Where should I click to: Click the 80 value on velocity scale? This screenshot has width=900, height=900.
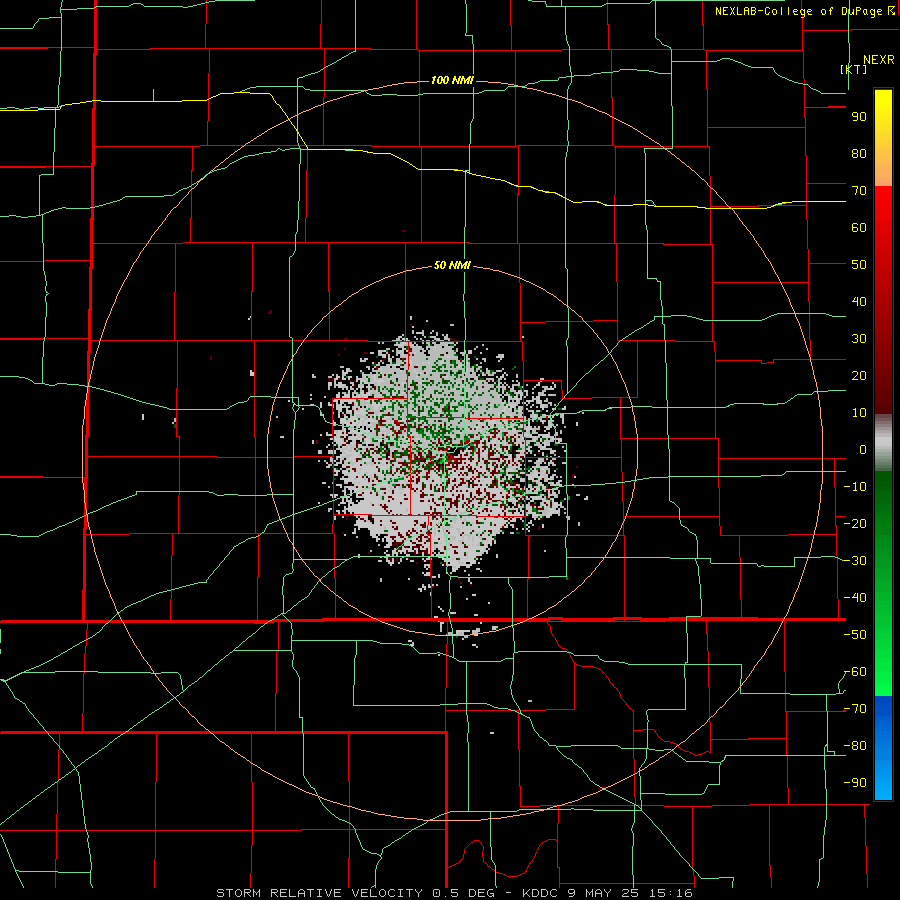pos(859,153)
